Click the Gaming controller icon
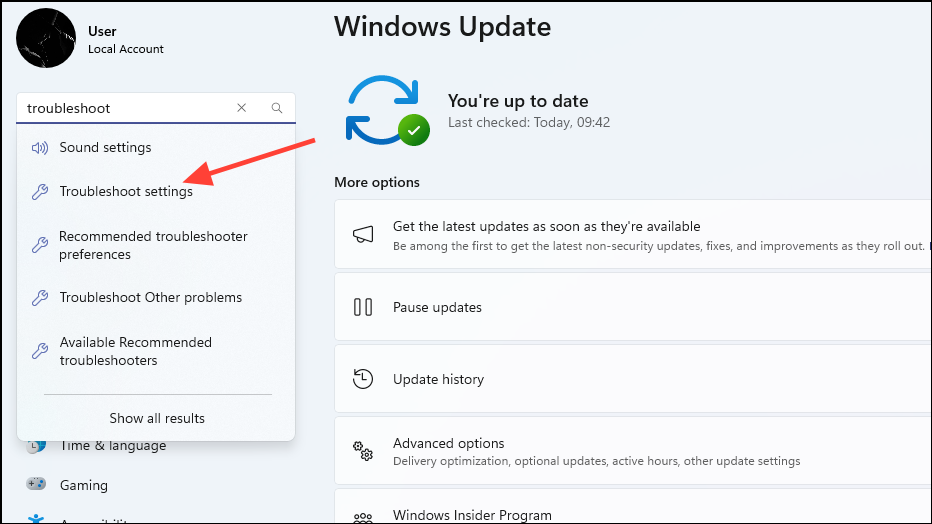This screenshot has height=524, width=932. 36,484
